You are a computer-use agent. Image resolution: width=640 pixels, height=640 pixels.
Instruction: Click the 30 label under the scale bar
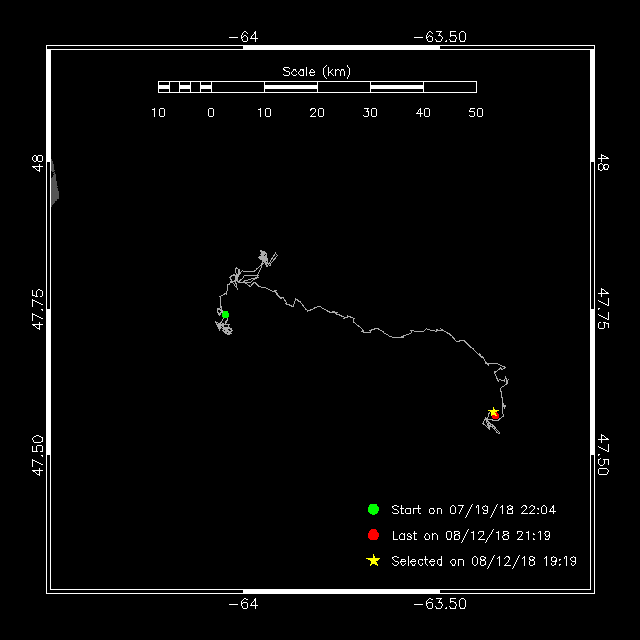click(x=370, y=113)
